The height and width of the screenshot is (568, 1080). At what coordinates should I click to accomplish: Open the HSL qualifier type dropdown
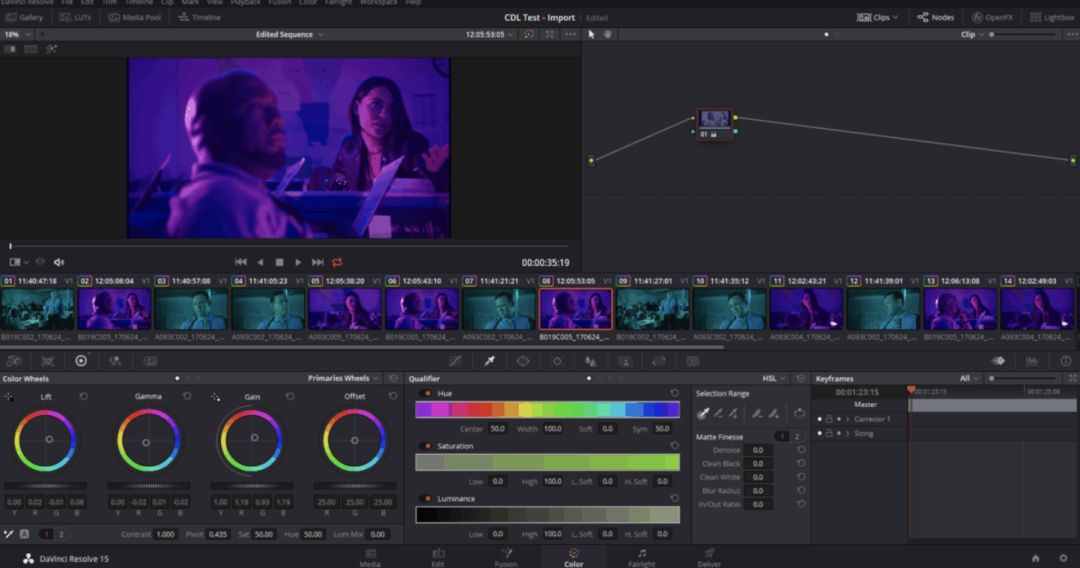point(773,378)
